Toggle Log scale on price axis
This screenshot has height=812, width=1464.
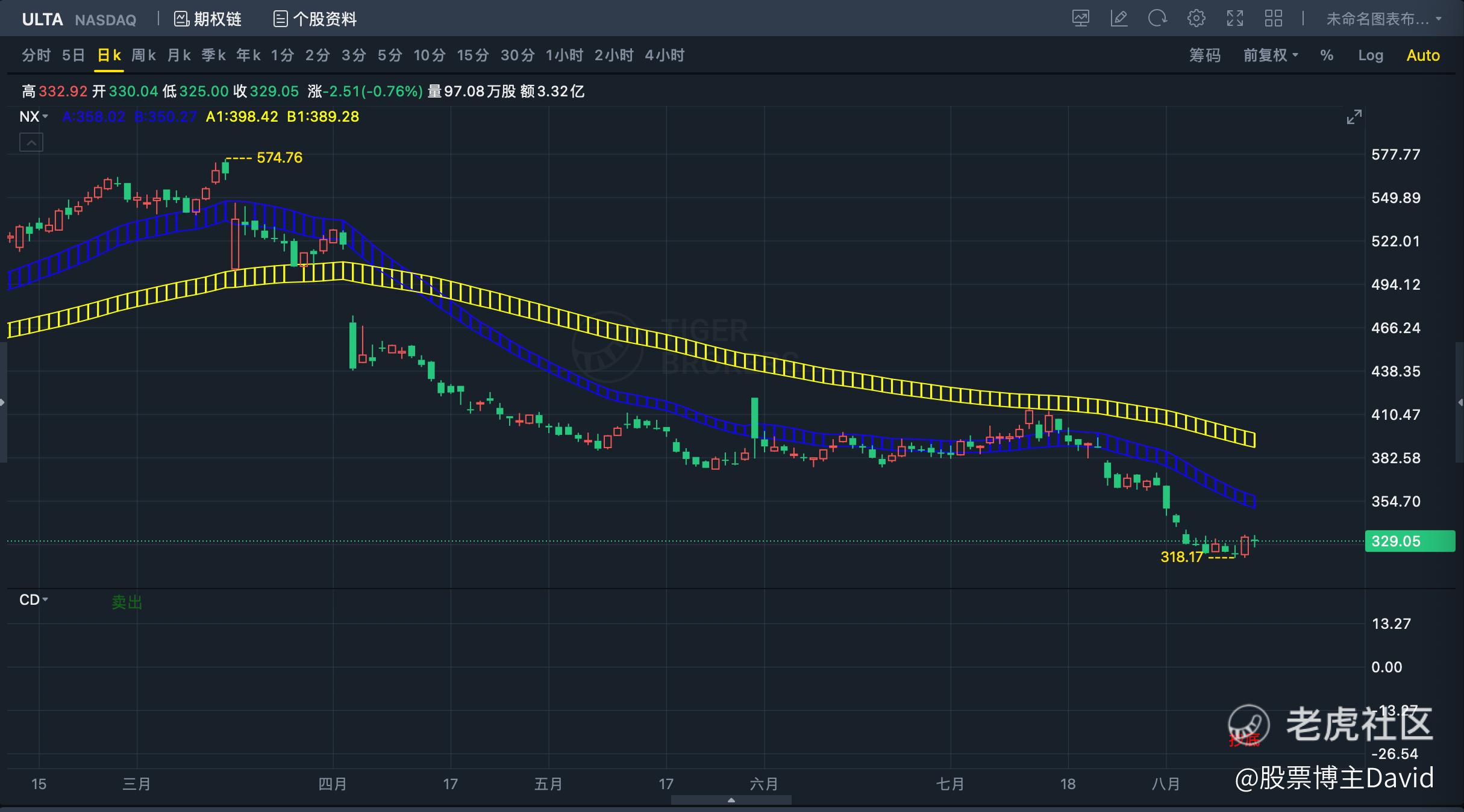pos(1370,55)
